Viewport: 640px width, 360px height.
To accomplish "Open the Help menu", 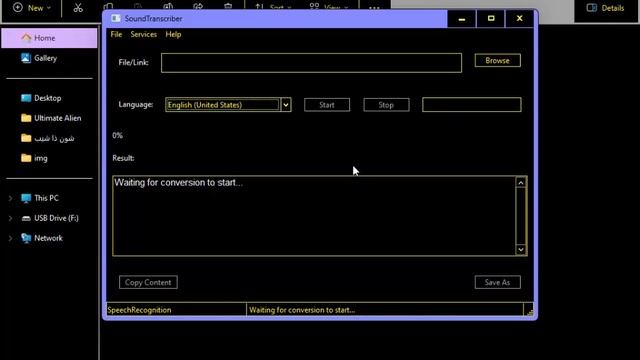I will click(x=173, y=34).
